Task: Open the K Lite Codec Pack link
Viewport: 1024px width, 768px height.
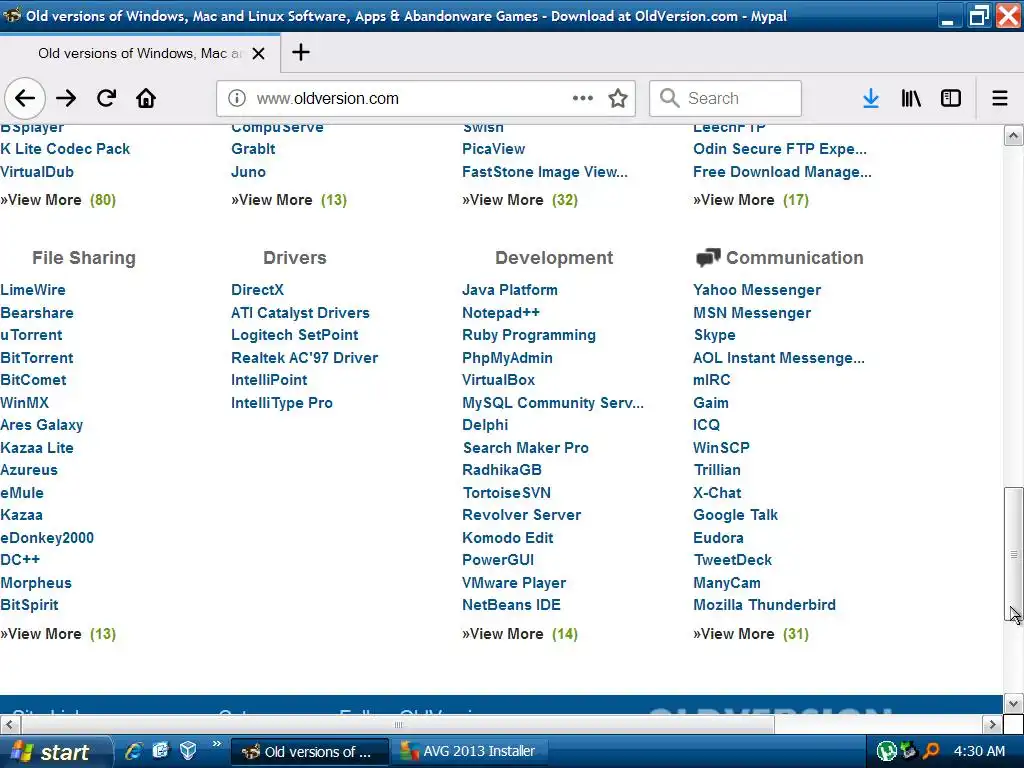Action: 65,149
